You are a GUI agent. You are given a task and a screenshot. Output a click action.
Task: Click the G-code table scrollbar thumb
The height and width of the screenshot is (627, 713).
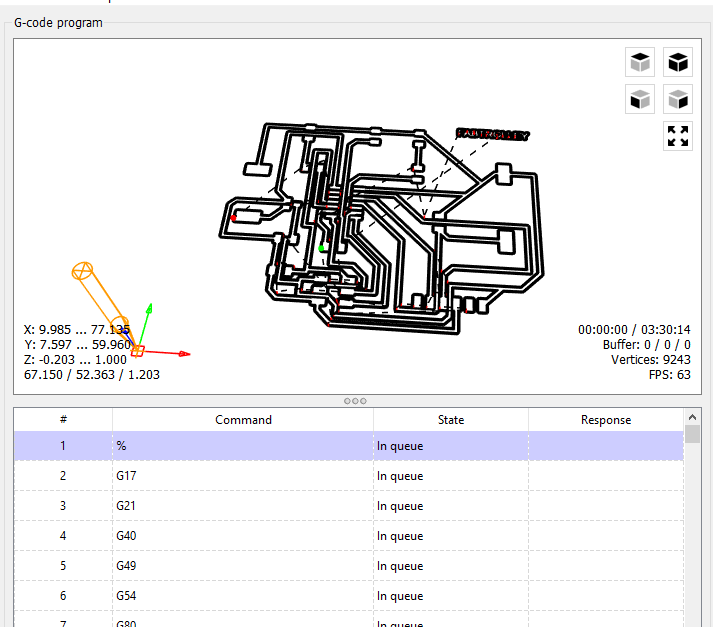tap(692, 434)
